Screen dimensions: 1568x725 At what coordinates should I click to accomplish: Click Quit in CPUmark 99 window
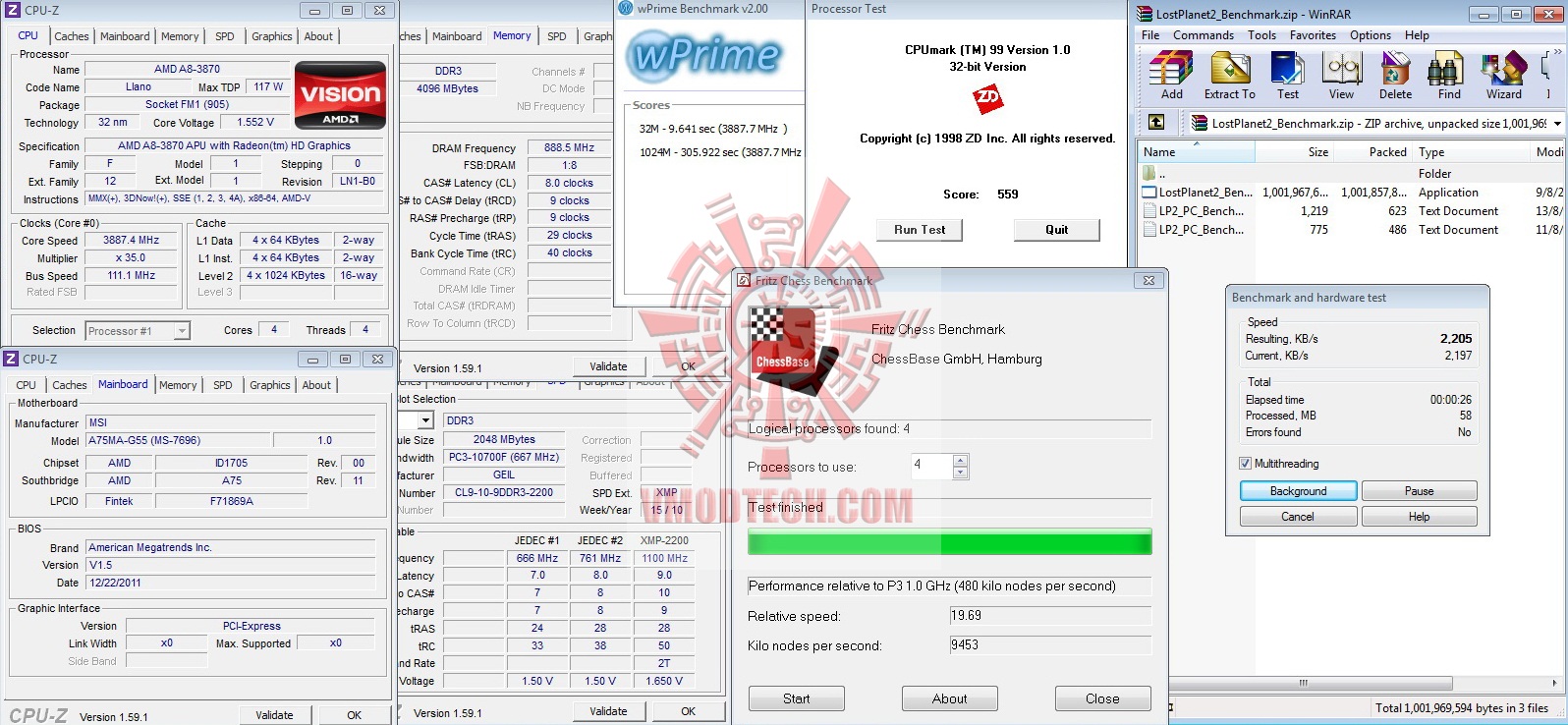[1057, 230]
